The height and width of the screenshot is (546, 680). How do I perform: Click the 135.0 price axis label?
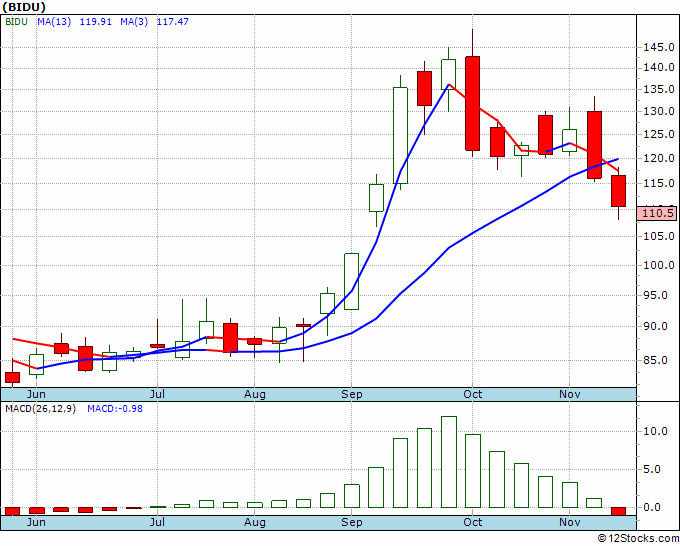pos(659,89)
